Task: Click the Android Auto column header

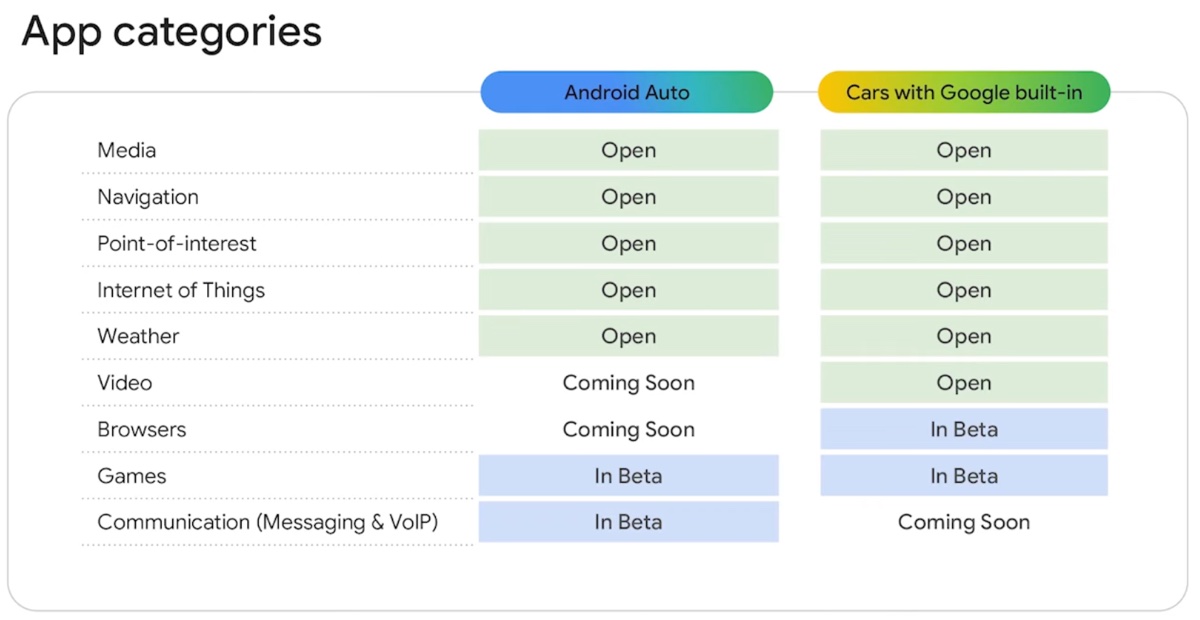Action: click(x=627, y=92)
